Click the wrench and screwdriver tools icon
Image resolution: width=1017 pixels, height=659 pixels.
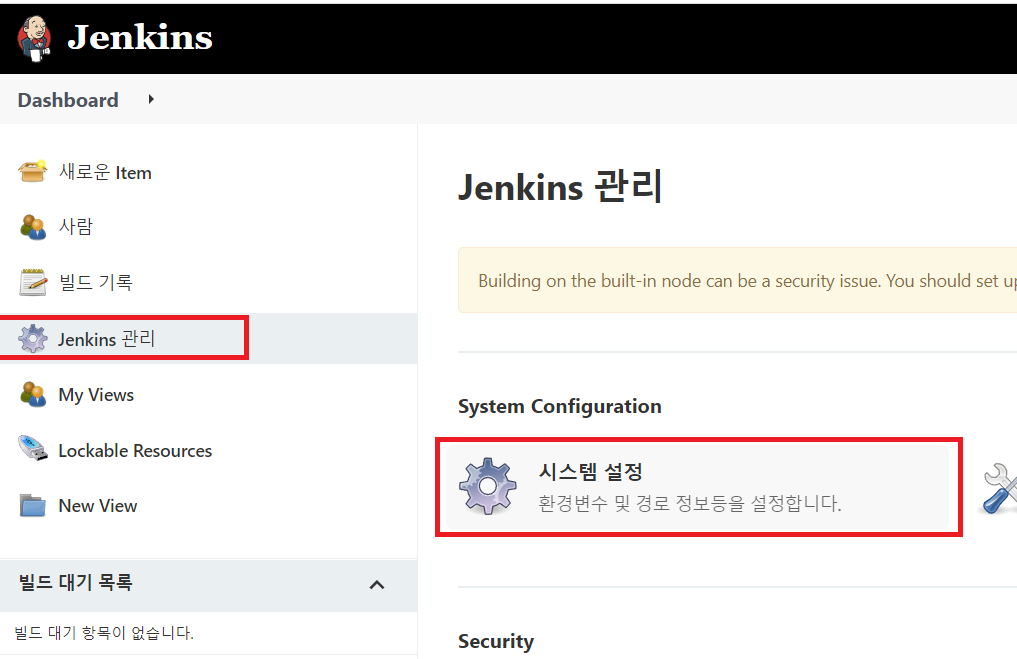(x=999, y=488)
